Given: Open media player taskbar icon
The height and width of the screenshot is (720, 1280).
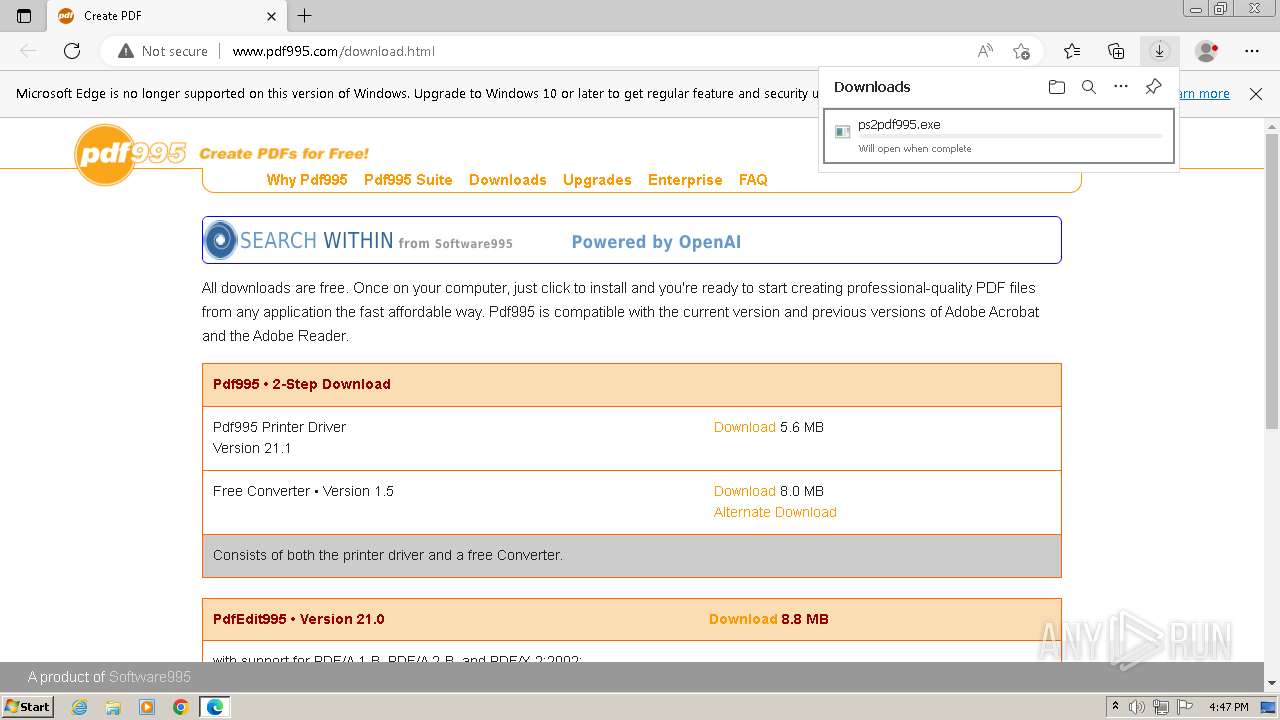Looking at the screenshot, I should 147,707.
